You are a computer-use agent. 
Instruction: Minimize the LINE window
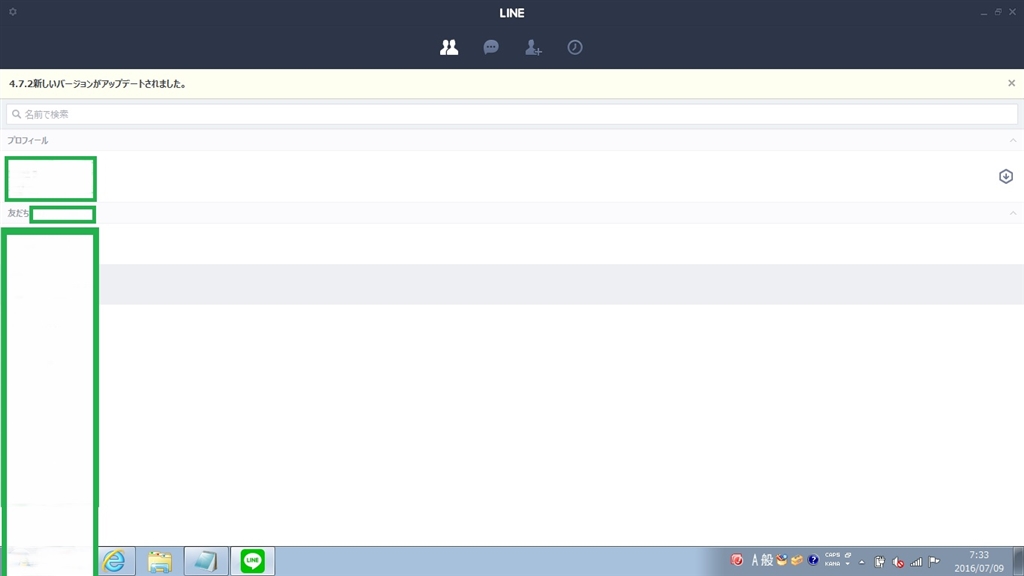(x=984, y=12)
